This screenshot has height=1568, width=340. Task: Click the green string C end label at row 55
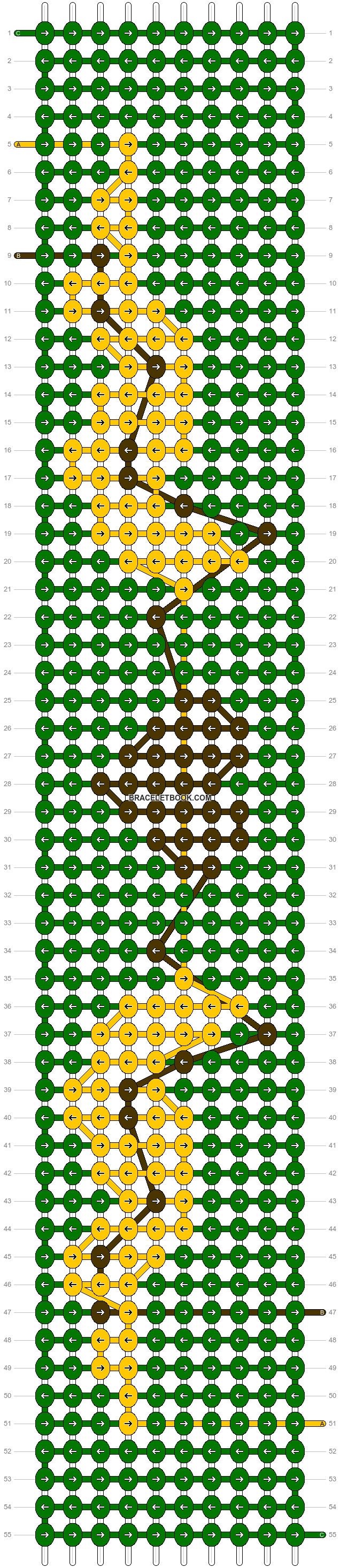pyautogui.click(x=322, y=1535)
